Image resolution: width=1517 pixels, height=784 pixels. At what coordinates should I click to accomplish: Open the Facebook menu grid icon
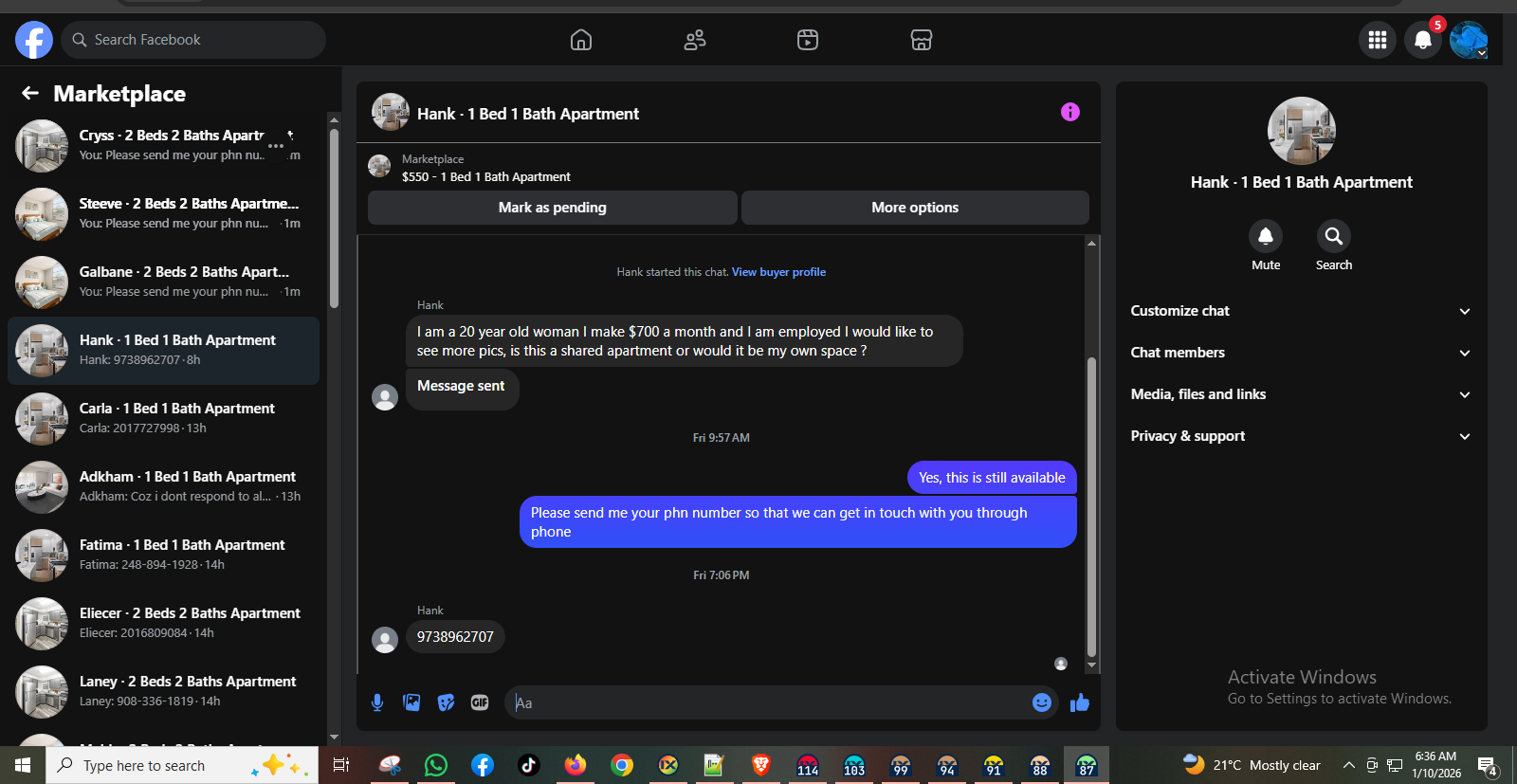click(x=1378, y=40)
